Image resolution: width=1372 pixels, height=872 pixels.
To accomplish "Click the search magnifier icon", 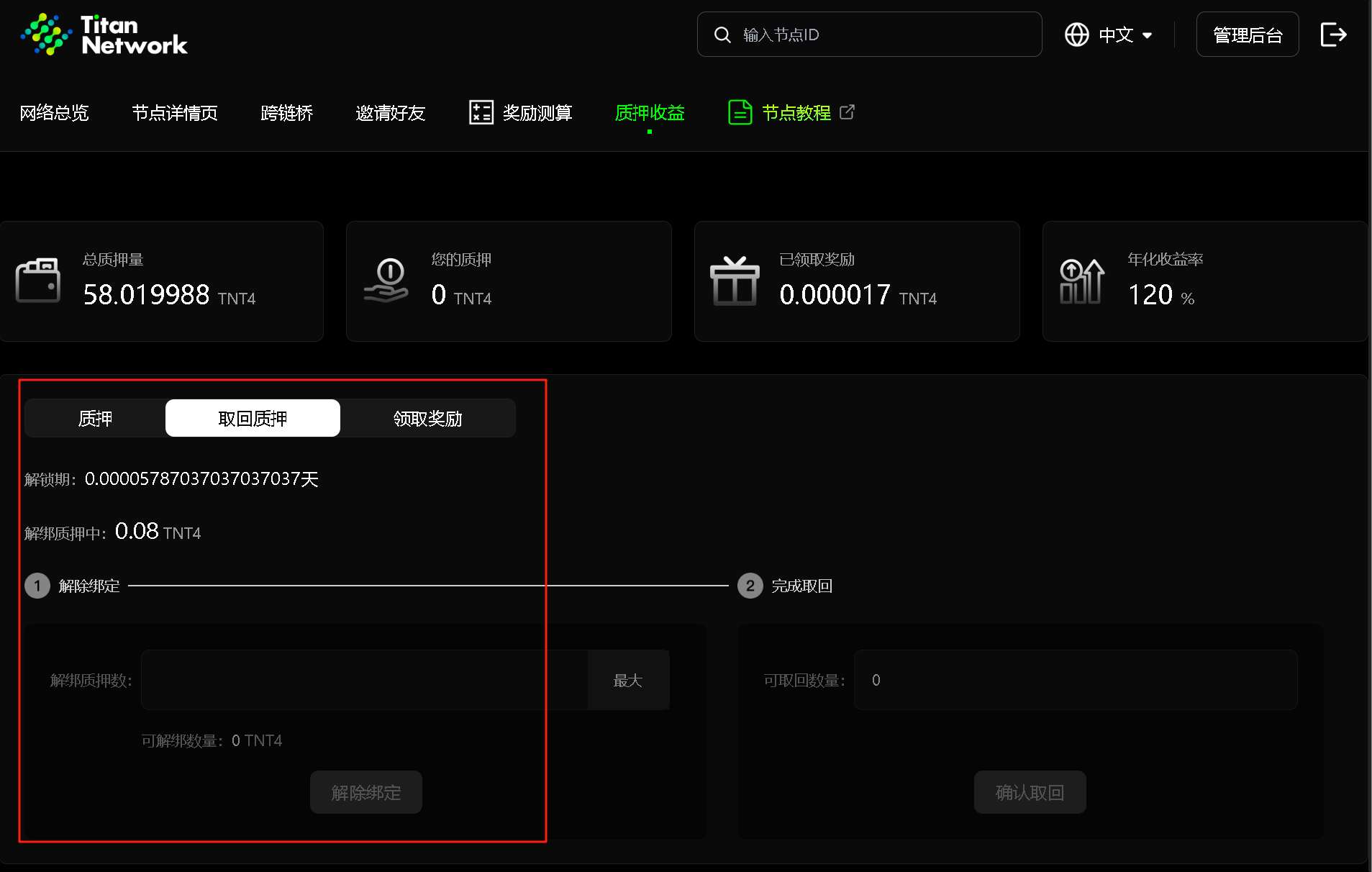I will (x=722, y=35).
